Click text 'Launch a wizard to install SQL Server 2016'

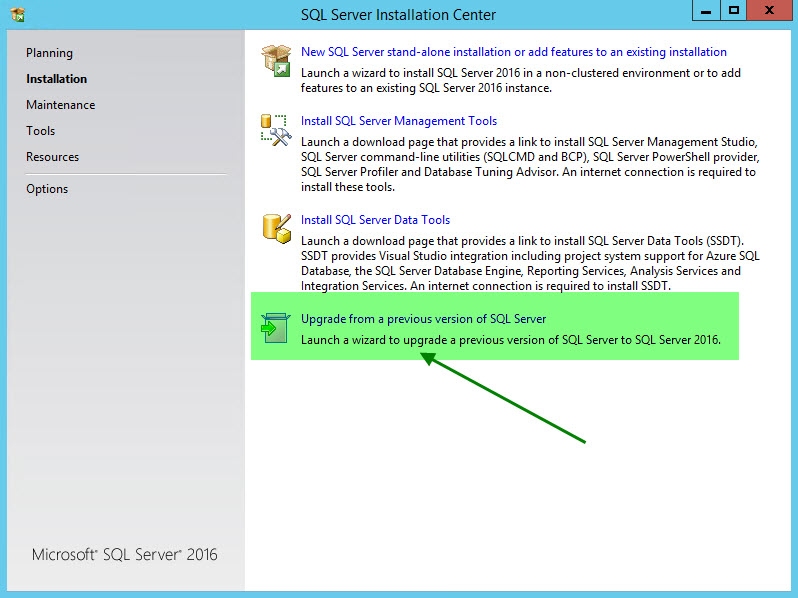click(x=410, y=73)
